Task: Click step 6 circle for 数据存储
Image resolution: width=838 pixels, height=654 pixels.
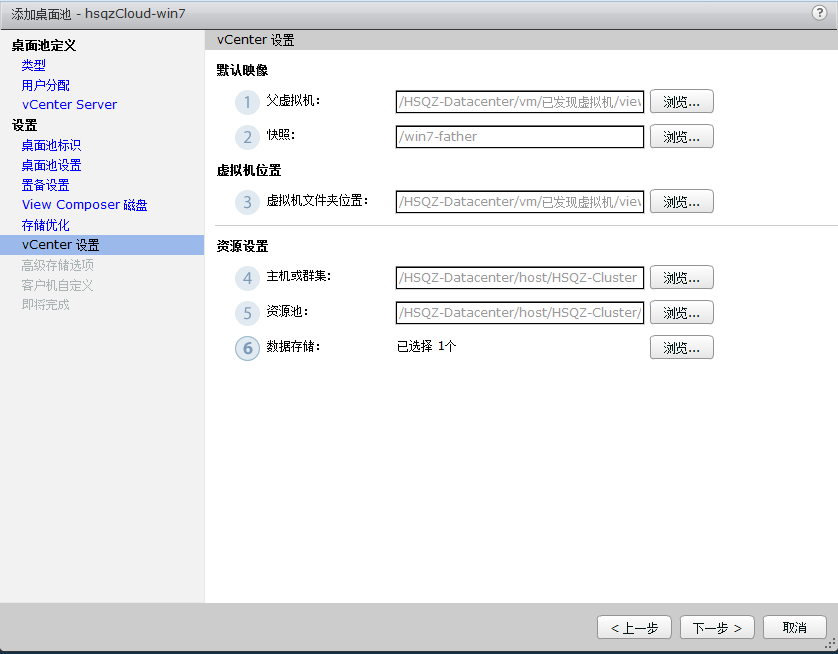Action: tap(247, 348)
